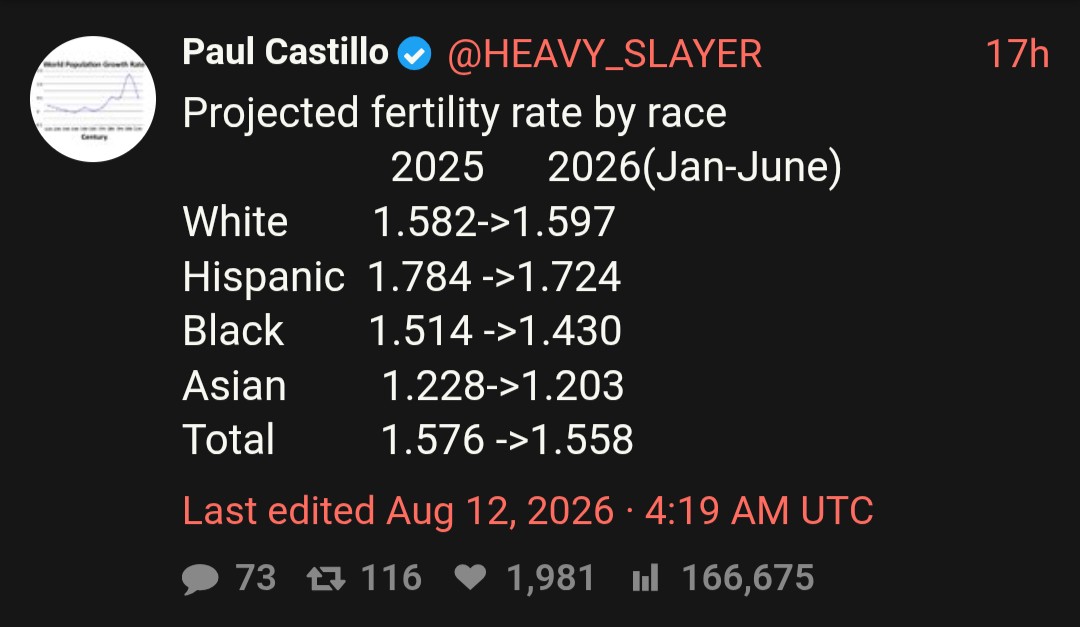This screenshot has width=1080, height=627.
Task: Click the 166,675 views count
Action: click(x=748, y=577)
